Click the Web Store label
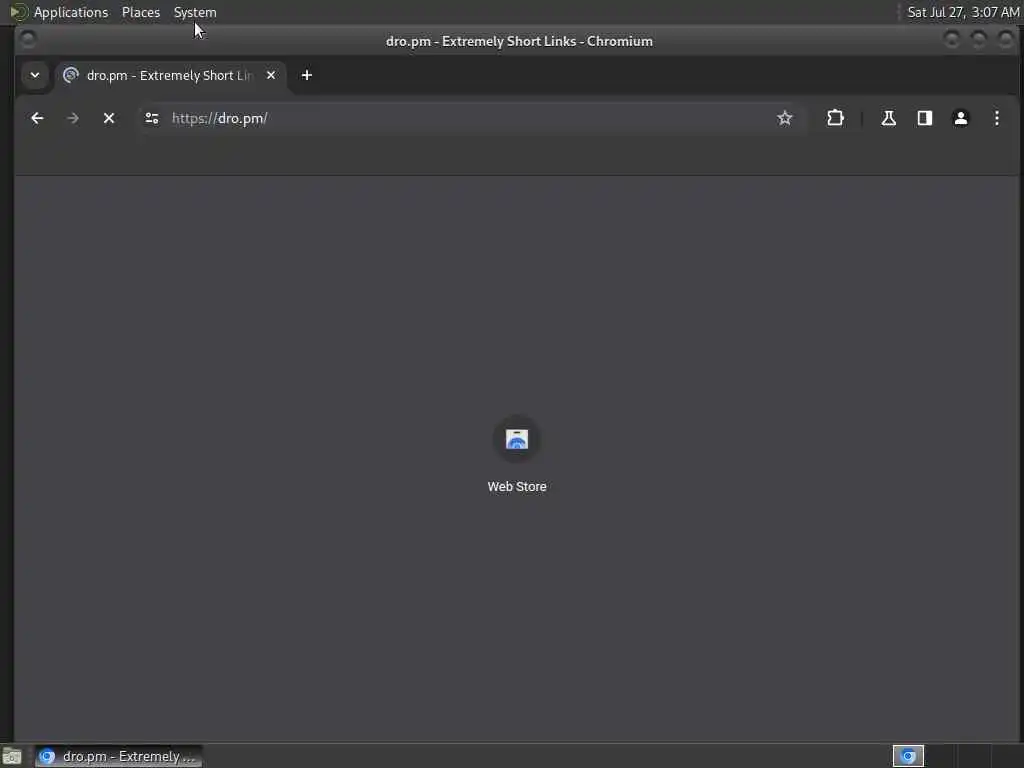This screenshot has width=1024, height=768. [x=517, y=487]
